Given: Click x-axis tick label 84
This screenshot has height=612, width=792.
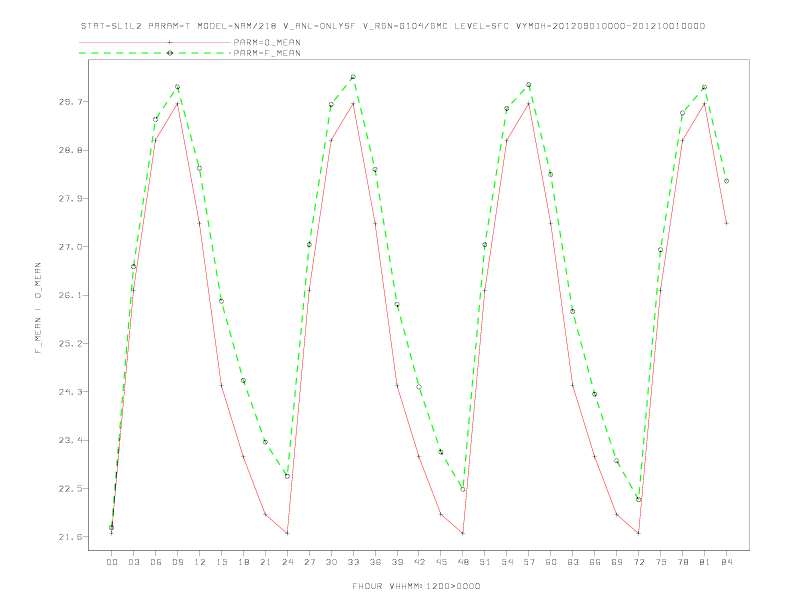Looking at the screenshot, I should (726, 562).
